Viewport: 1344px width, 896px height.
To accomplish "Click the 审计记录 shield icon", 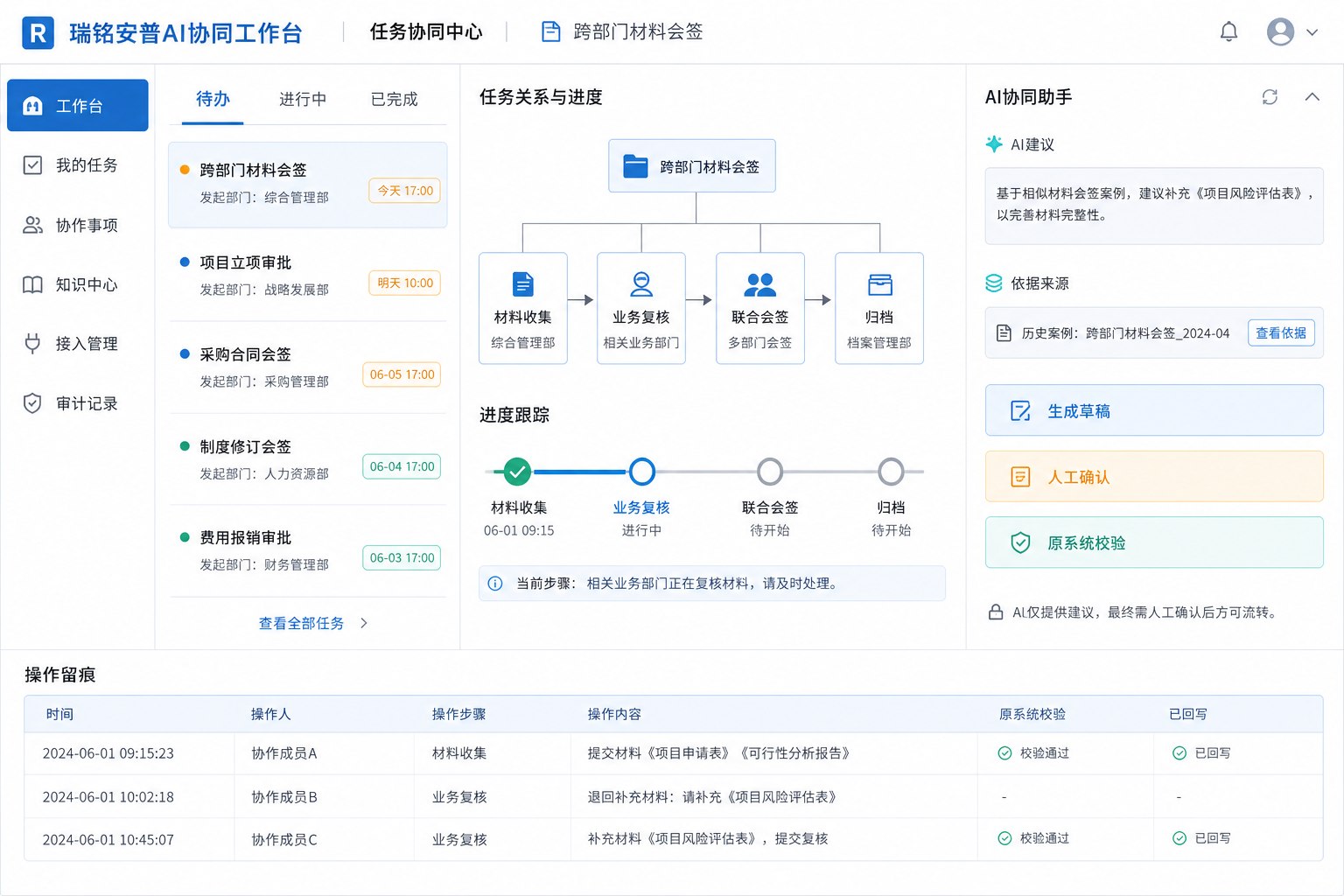I will (x=32, y=403).
